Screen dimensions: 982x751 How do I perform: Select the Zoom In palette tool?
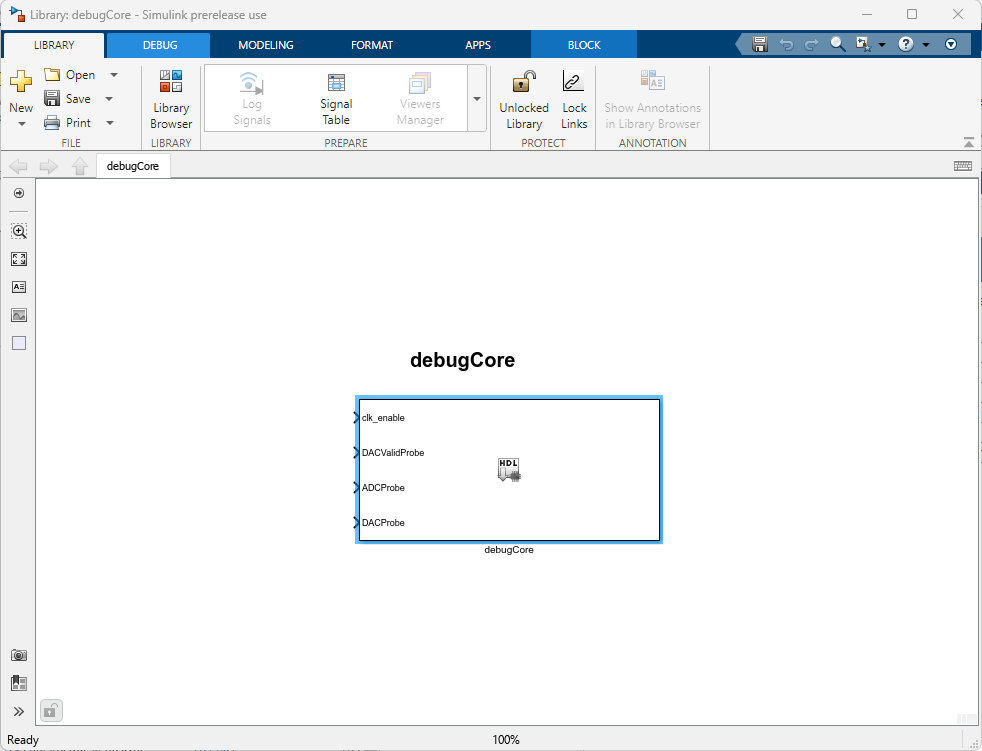click(19, 231)
